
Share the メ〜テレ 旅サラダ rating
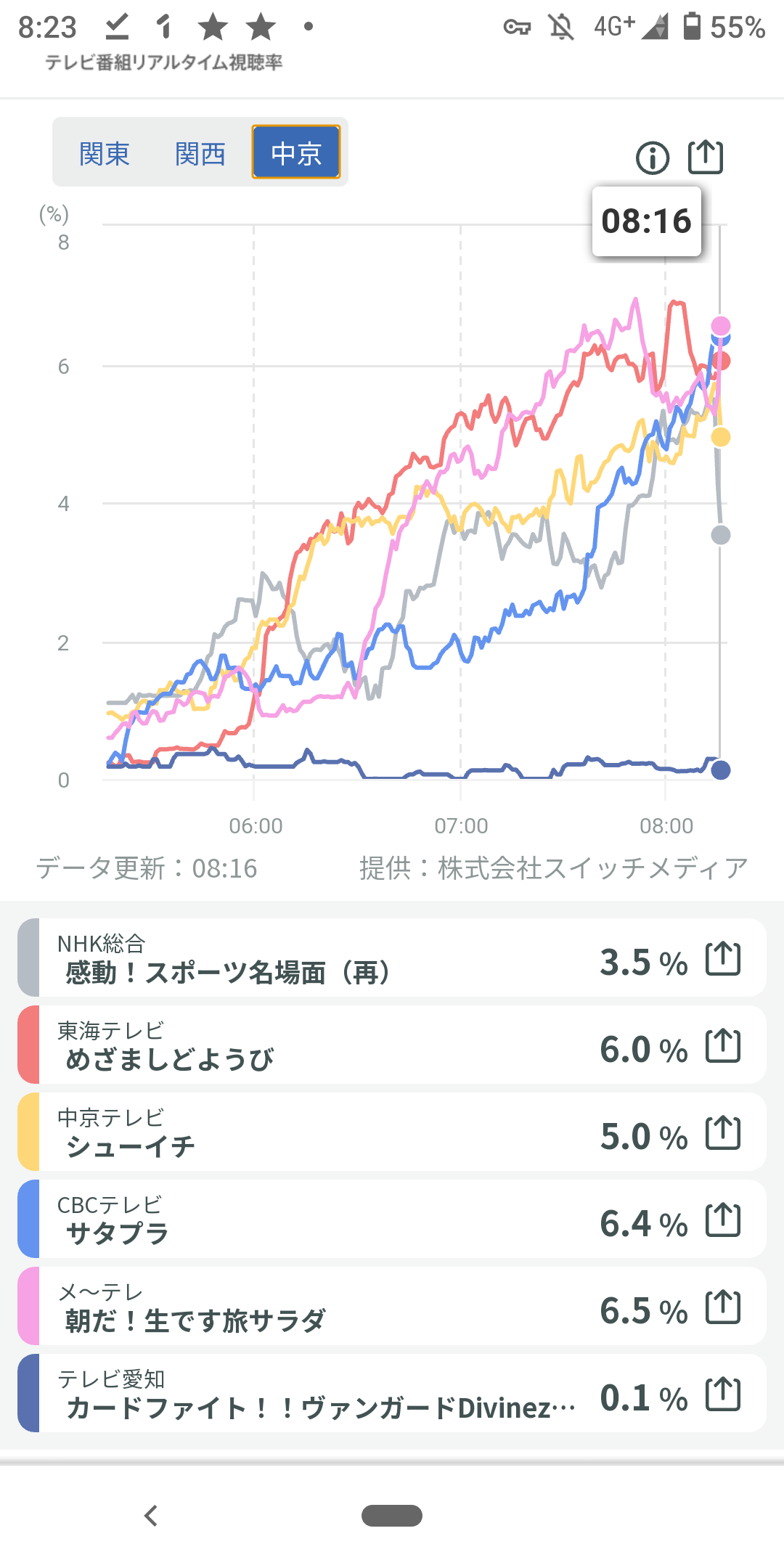[723, 1307]
